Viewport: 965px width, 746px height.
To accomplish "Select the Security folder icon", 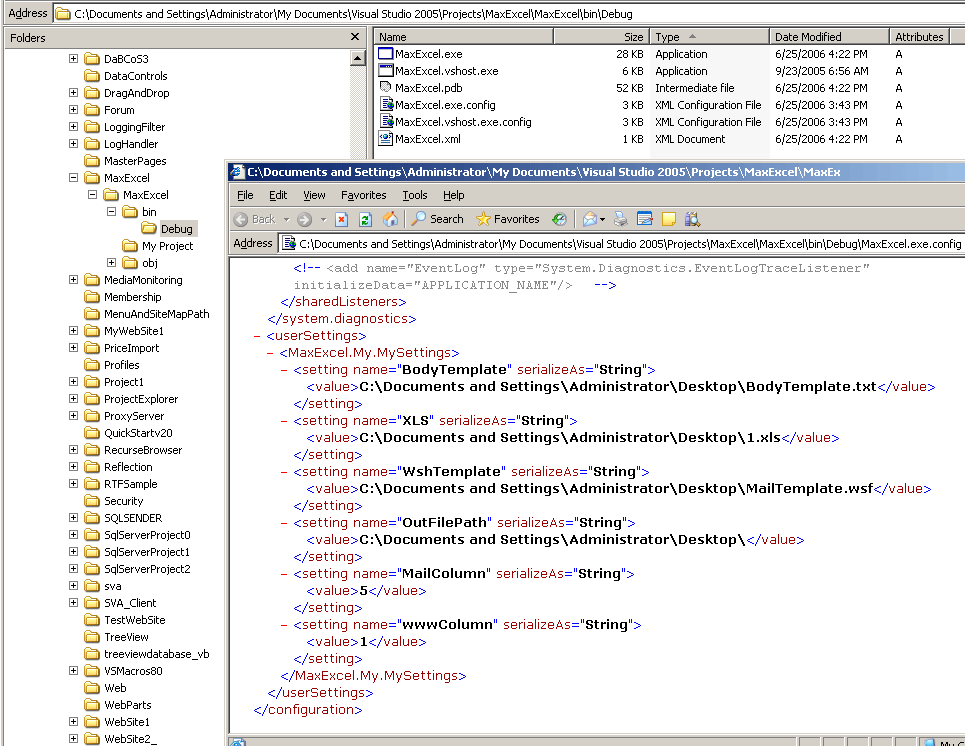I will pyautogui.click(x=92, y=501).
